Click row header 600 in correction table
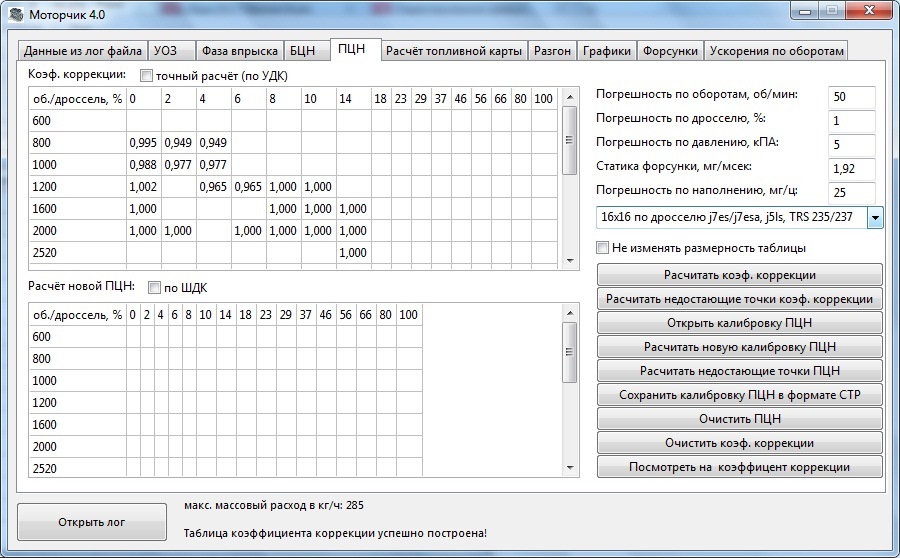Screen dimensions: 900x558 (x=78, y=121)
